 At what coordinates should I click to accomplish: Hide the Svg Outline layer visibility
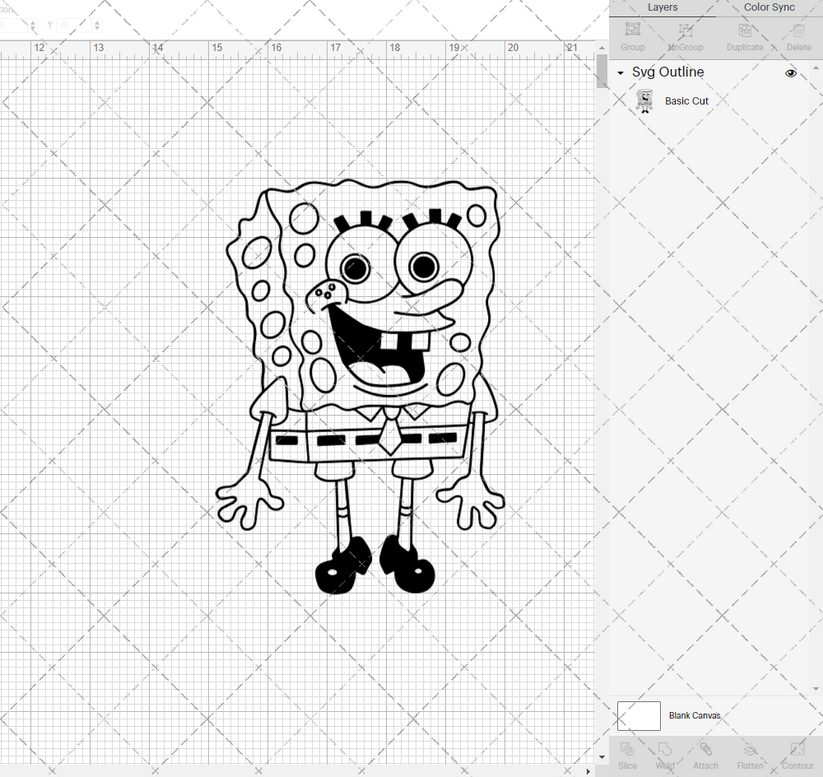coord(791,72)
